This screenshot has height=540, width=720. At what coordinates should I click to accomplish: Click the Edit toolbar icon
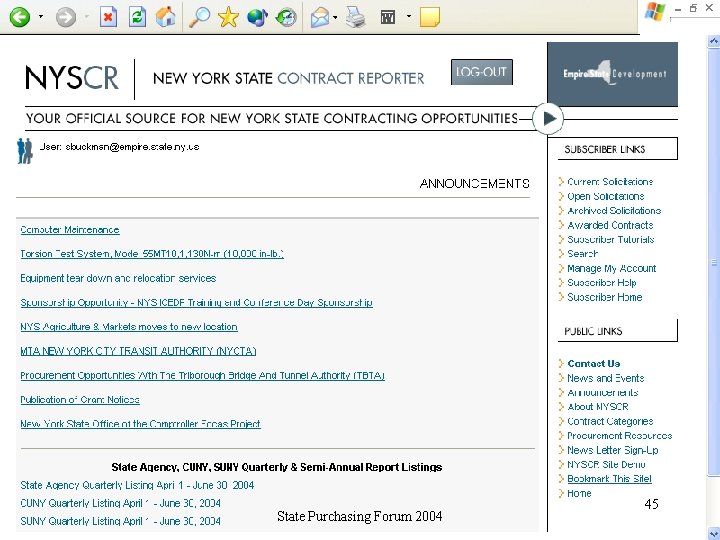pyautogui.click(x=388, y=17)
